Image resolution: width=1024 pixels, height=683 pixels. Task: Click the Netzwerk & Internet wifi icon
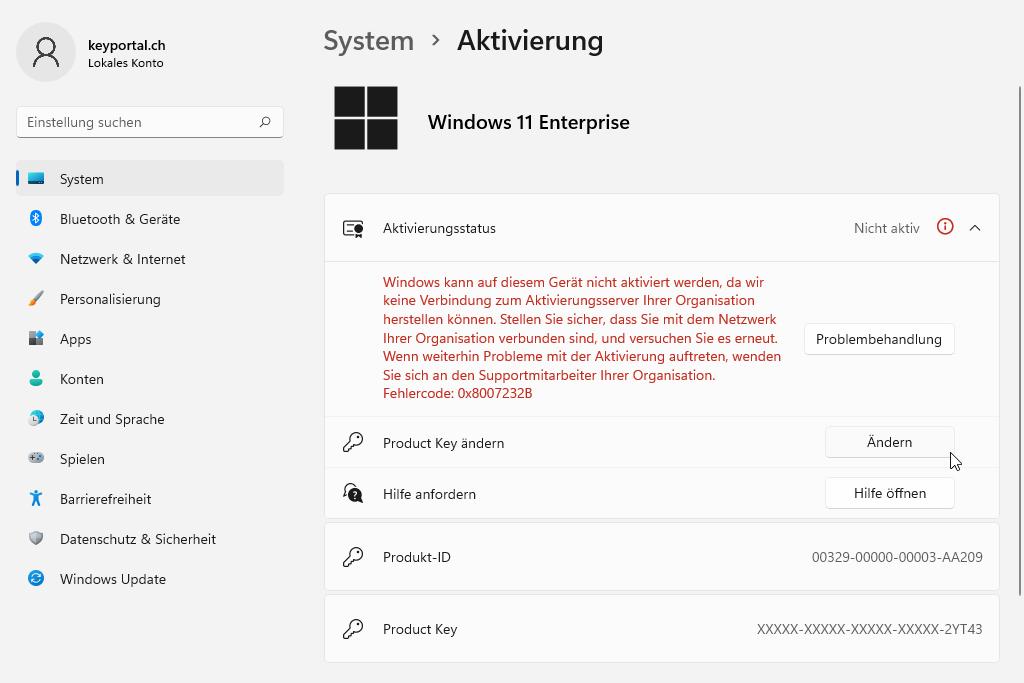tap(36, 259)
